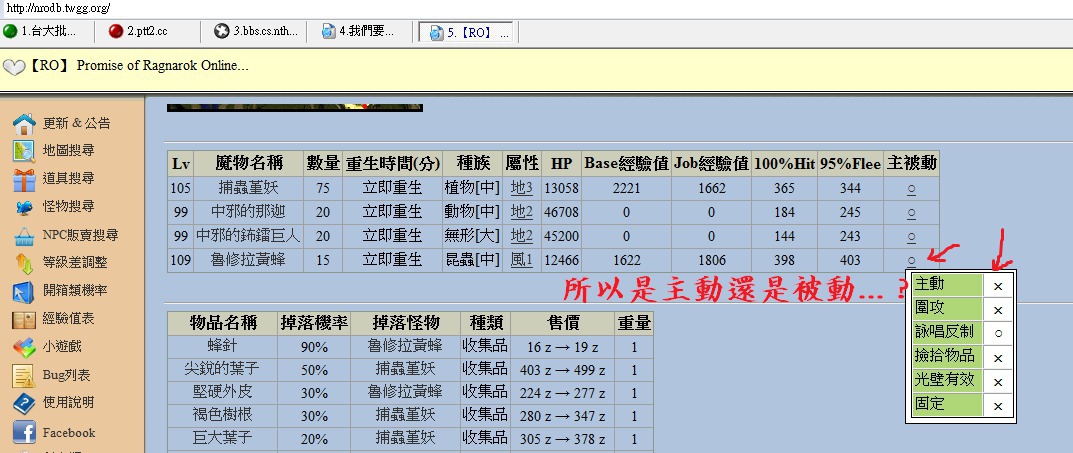Screen dimensions: 1073x453
Task: Open 地圖搜尋 map search icon
Action: (x=25, y=151)
